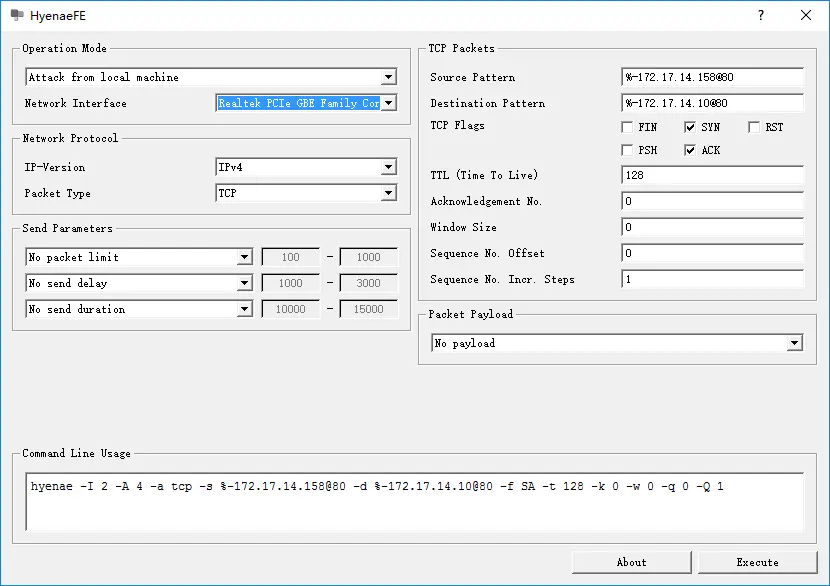
Task: Open the Operation Mode dropdown
Action: click(x=388, y=77)
